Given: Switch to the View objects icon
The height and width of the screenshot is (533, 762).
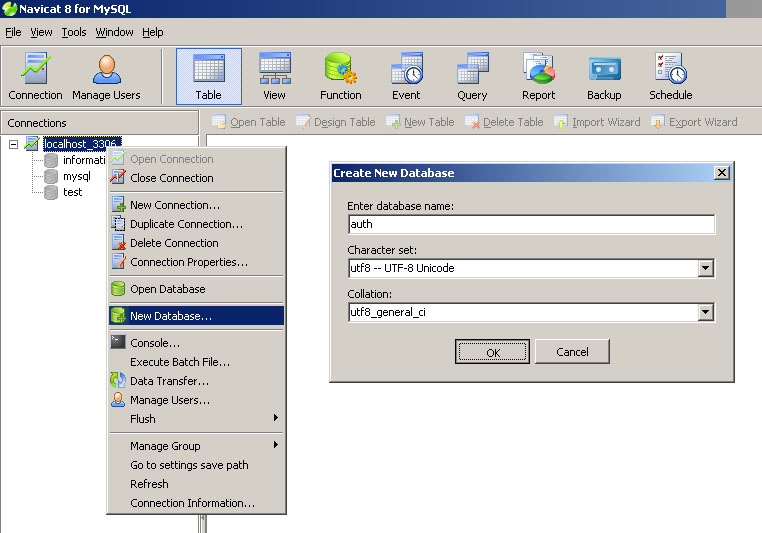Looking at the screenshot, I should (x=275, y=76).
